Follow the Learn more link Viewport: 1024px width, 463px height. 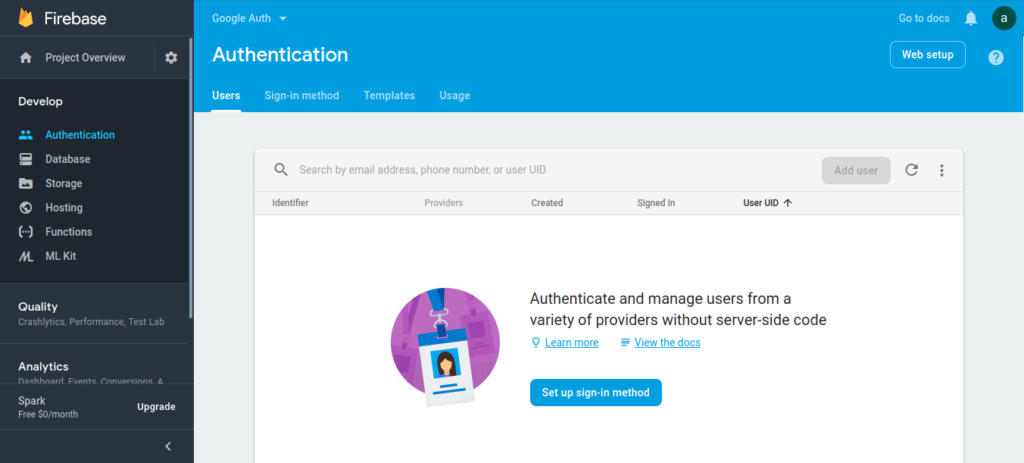tap(571, 343)
